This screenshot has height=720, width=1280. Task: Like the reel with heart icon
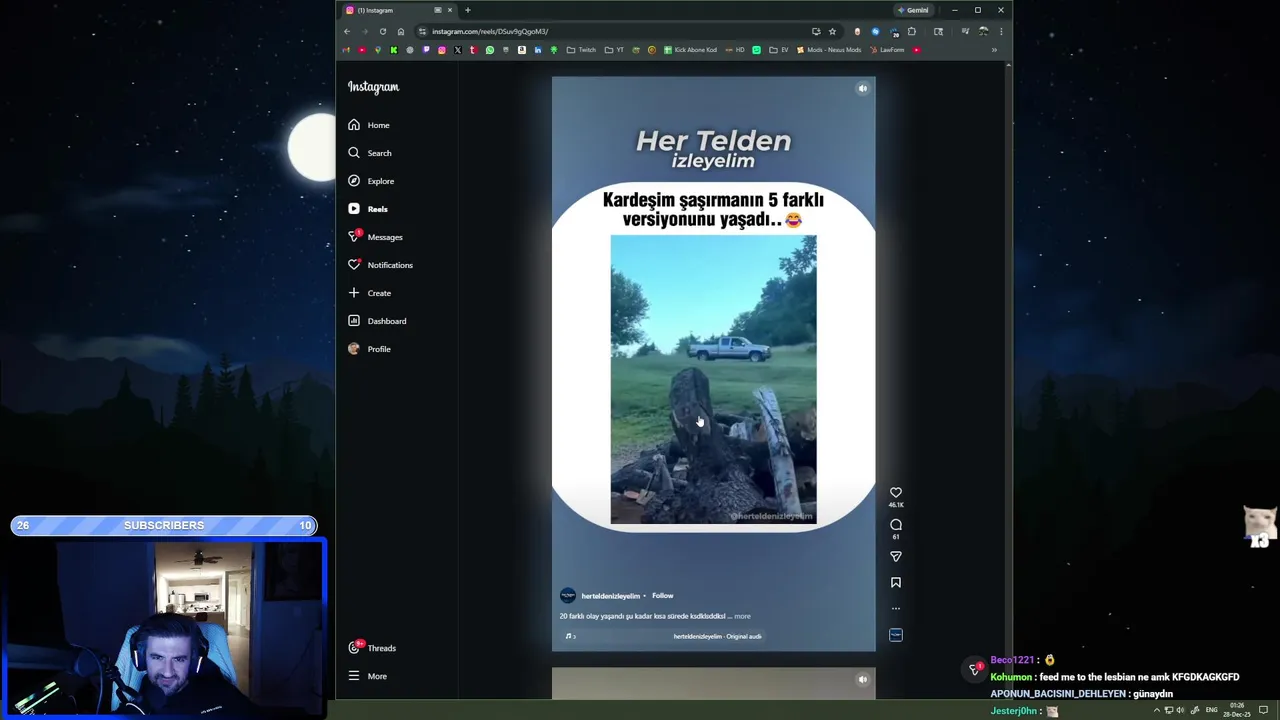click(x=896, y=492)
